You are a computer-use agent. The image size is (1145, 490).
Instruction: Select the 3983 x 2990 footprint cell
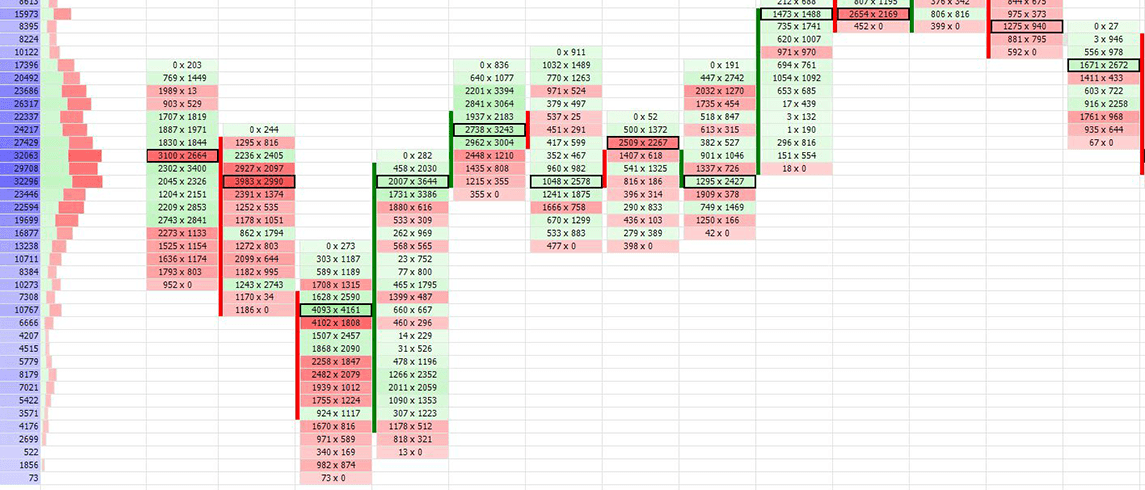pos(258,182)
